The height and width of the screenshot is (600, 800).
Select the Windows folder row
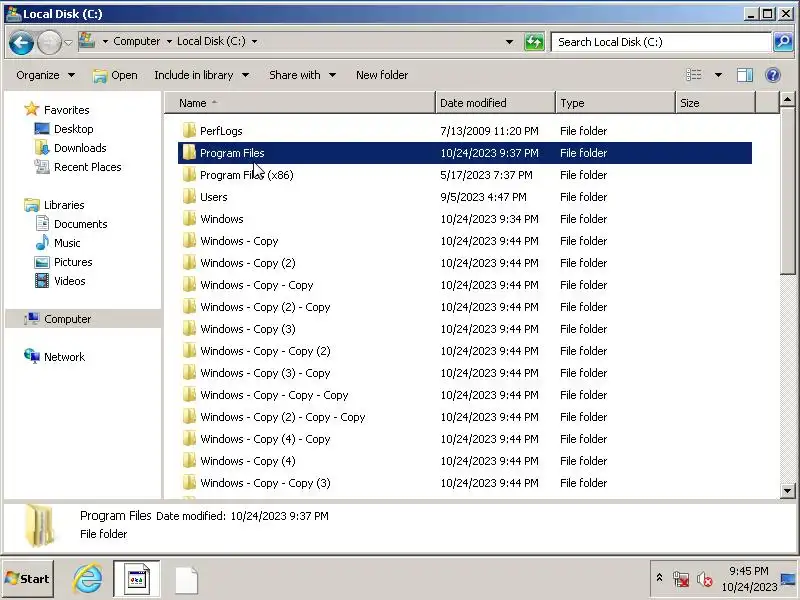[465, 219]
